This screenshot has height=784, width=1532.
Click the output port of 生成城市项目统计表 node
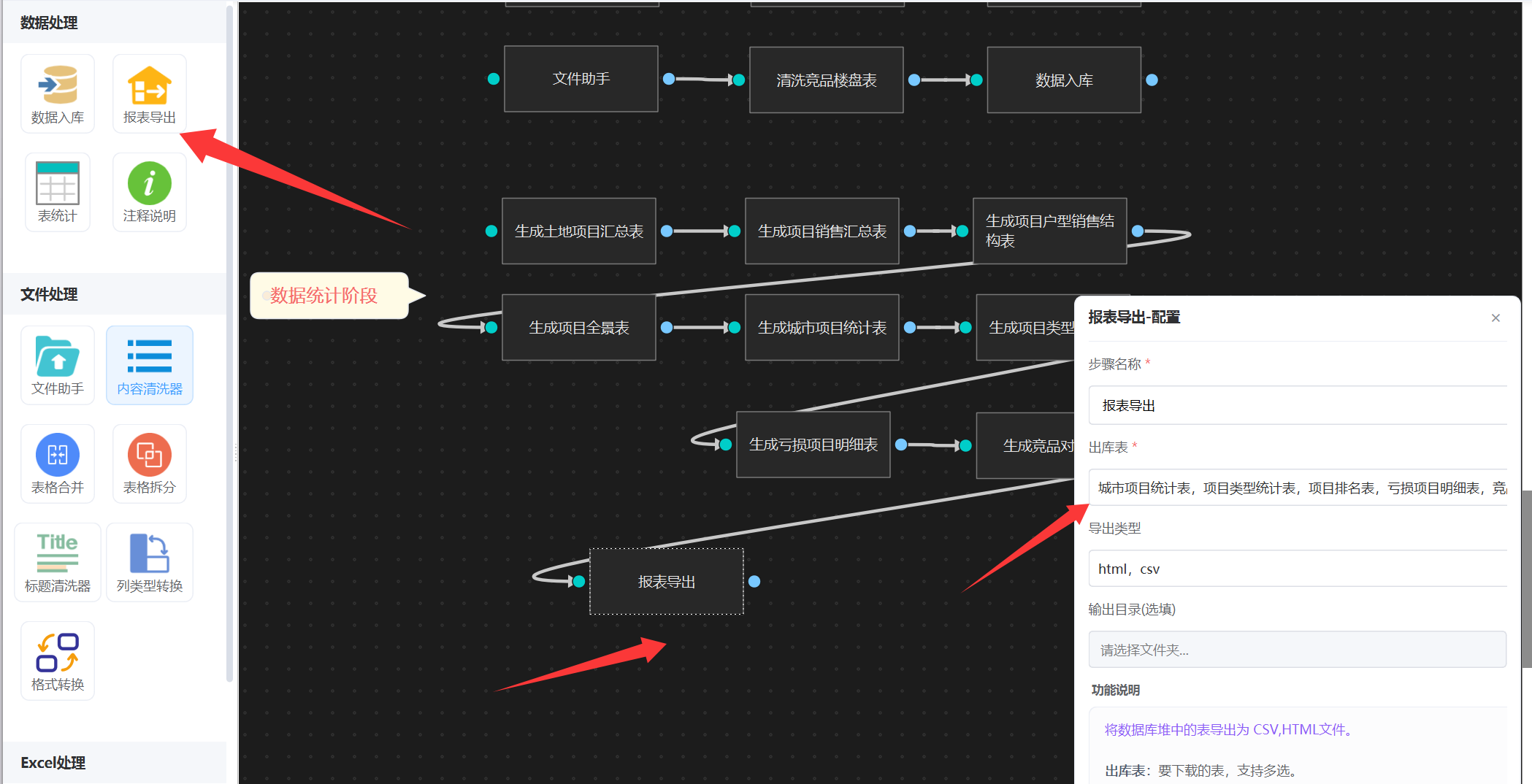coord(910,328)
